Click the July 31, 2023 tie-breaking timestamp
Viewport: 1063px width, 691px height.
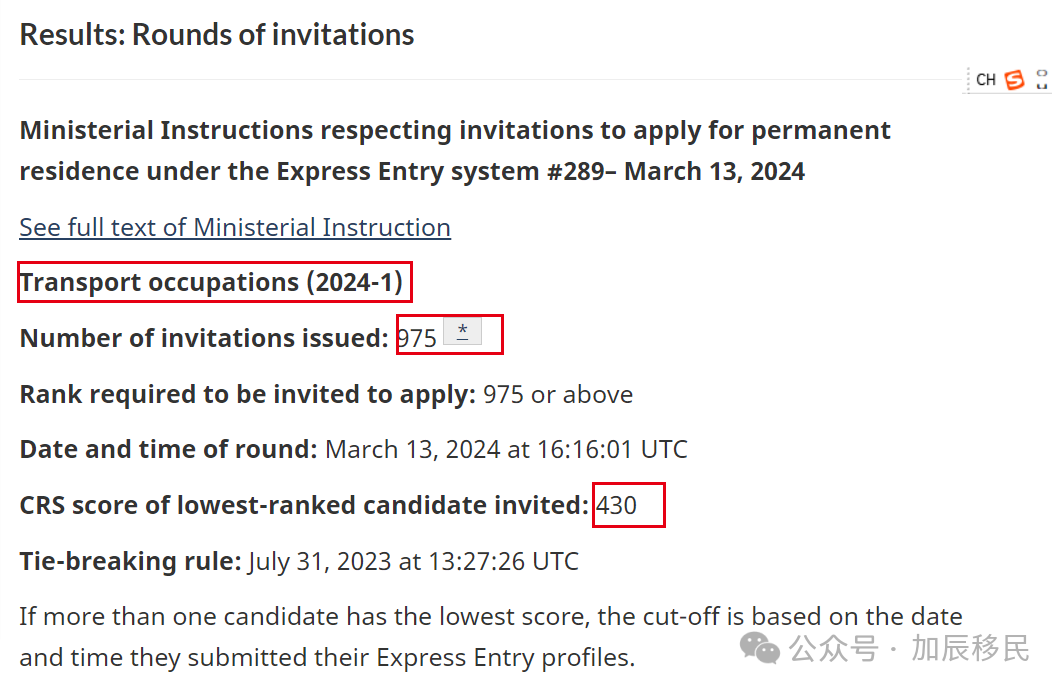(x=413, y=562)
